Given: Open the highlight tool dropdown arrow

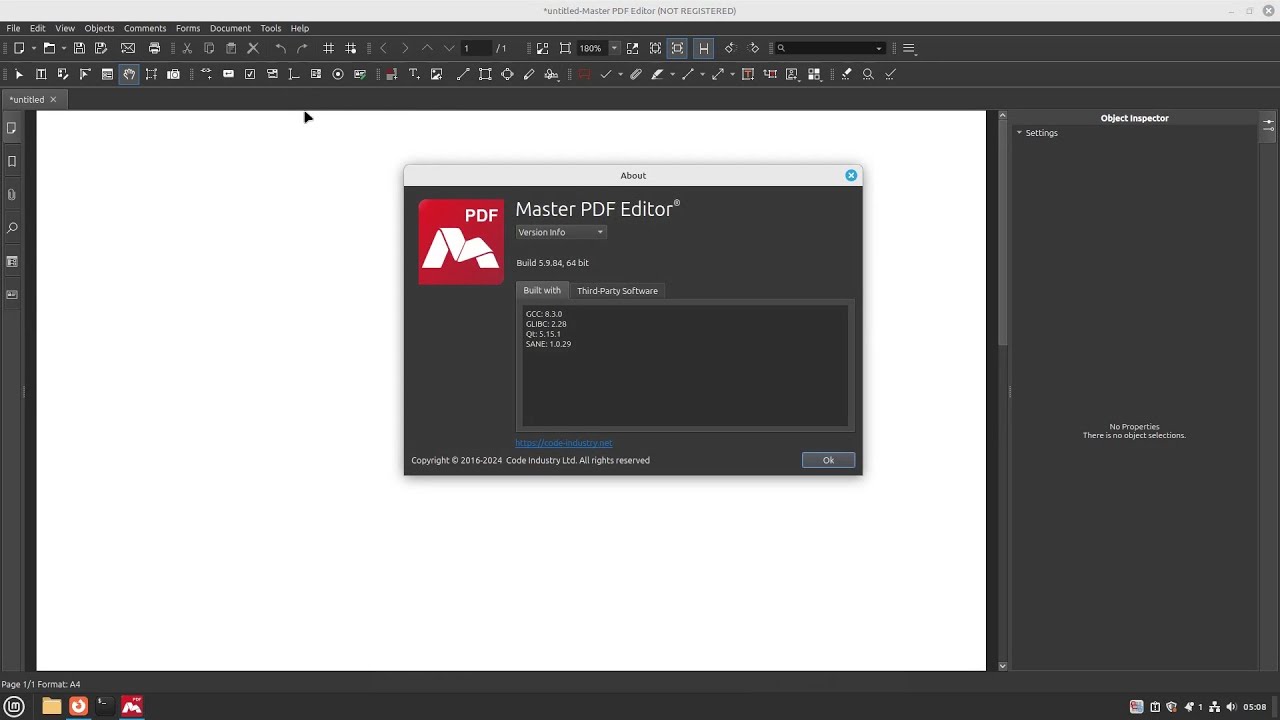Looking at the screenshot, I should tap(672, 74).
